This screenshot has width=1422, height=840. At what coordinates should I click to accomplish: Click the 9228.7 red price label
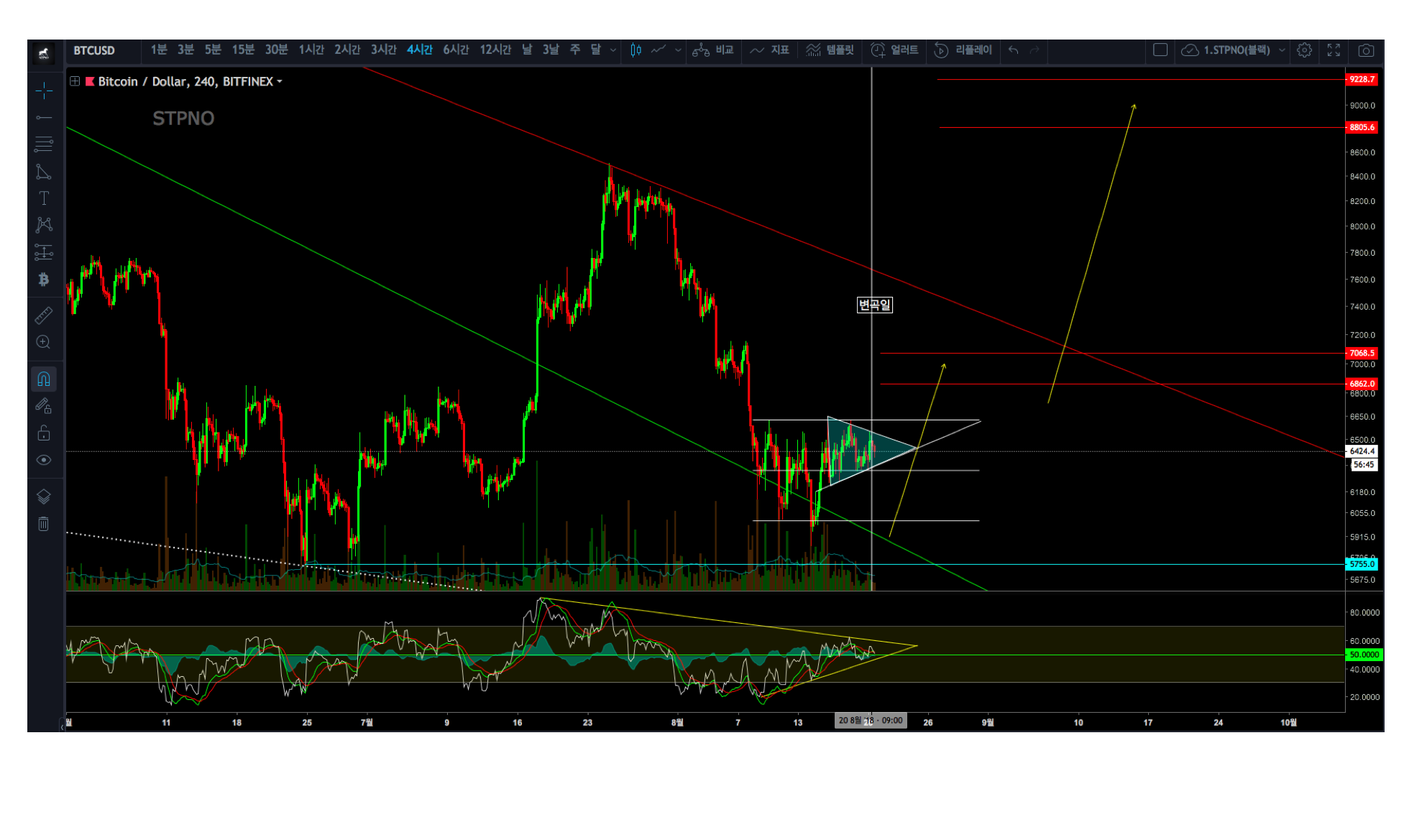tap(1361, 80)
